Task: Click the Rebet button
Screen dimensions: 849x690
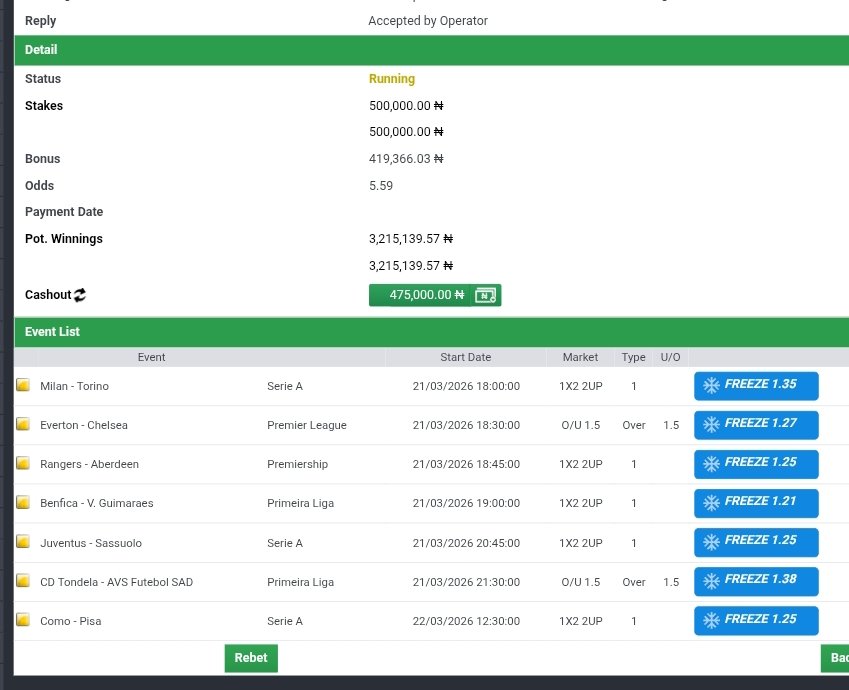Action: [x=251, y=658]
